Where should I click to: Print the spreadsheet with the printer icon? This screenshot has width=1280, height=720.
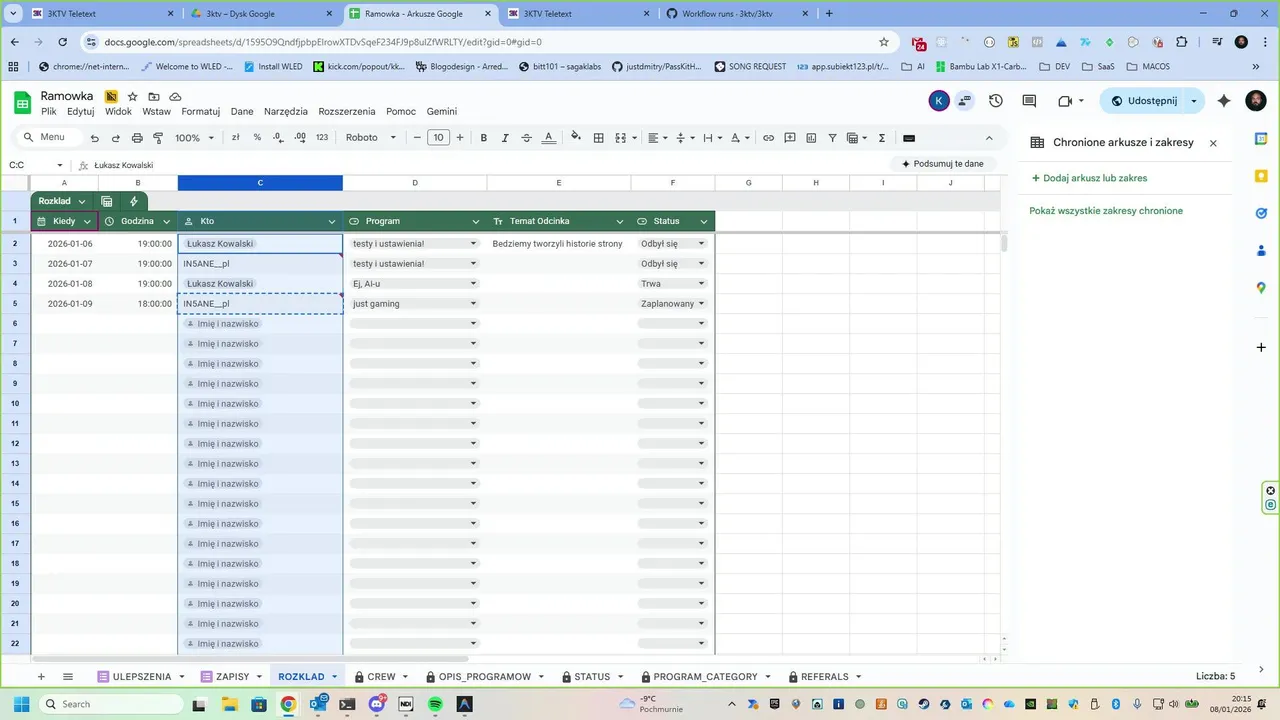(x=137, y=138)
